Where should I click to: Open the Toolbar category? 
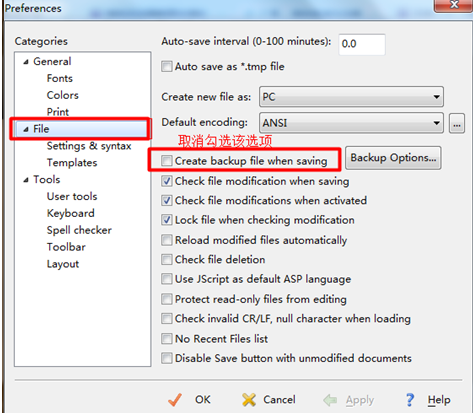(x=66, y=247)
